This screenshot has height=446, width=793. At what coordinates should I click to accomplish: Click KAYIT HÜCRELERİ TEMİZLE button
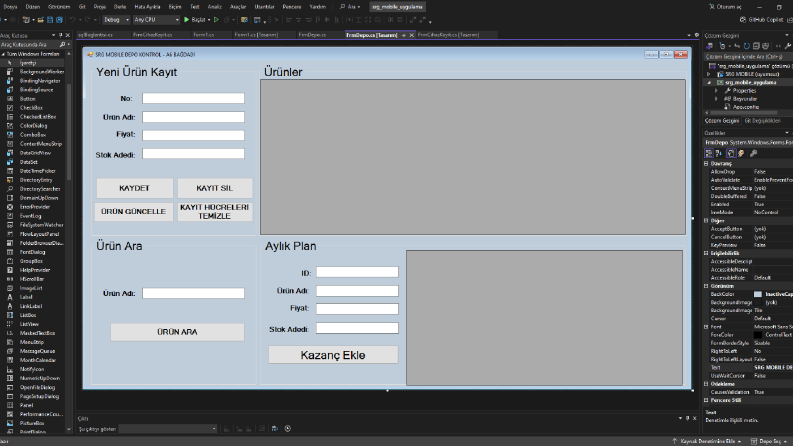[x=214, y=211]
